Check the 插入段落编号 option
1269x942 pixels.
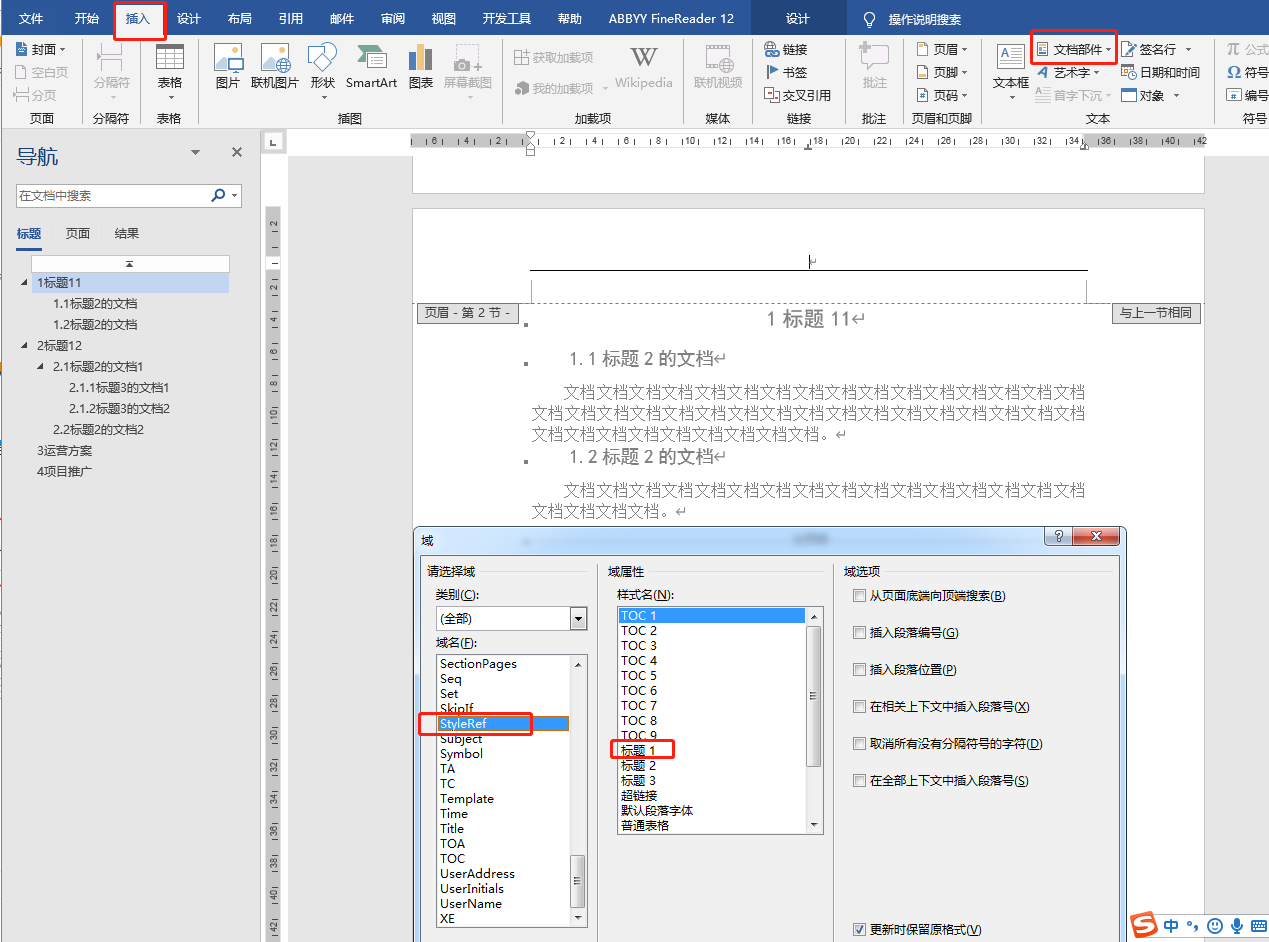tap(859, 633)
